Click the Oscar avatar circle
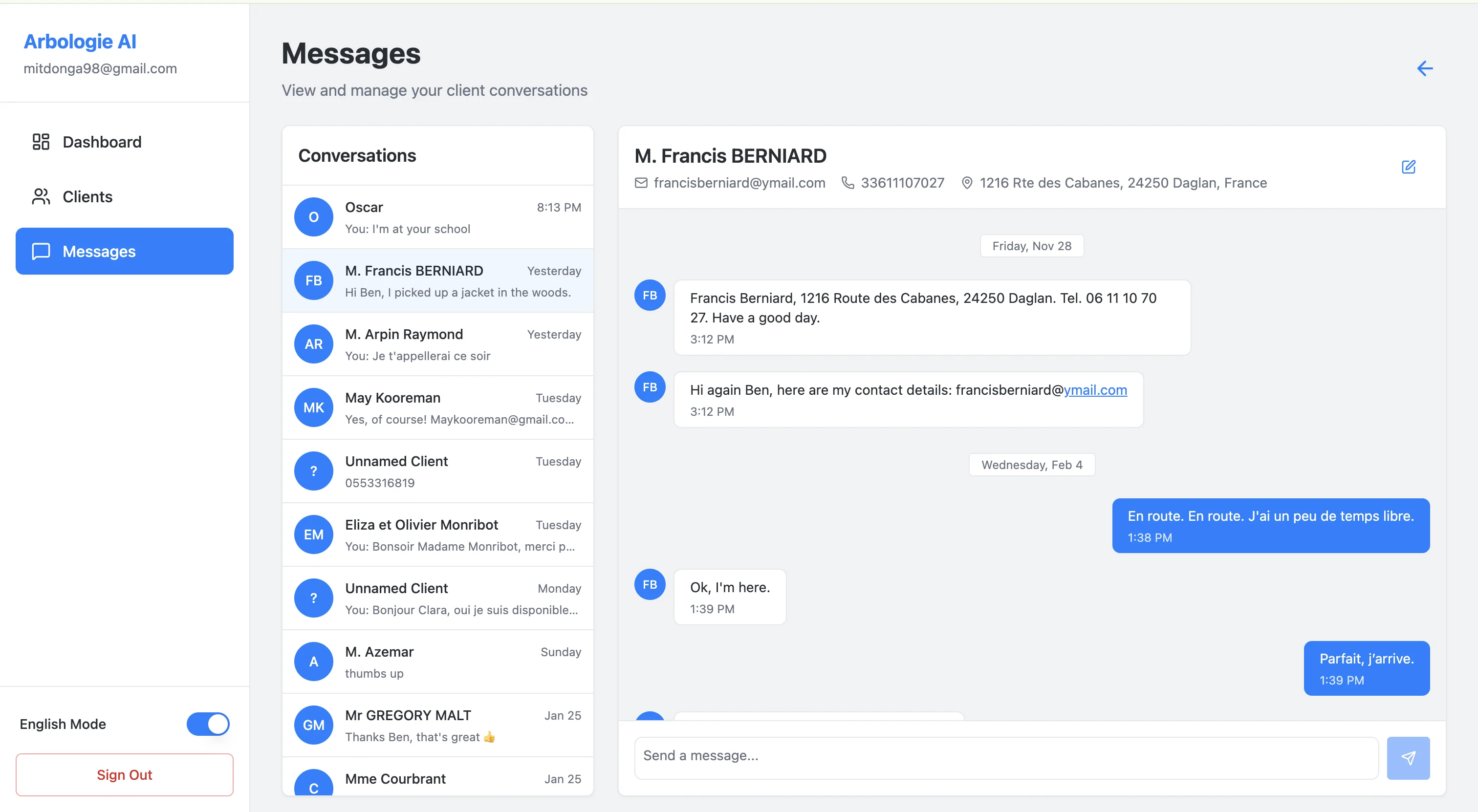The width and height of the screenshot is (1478, 812). coord(313,217)
